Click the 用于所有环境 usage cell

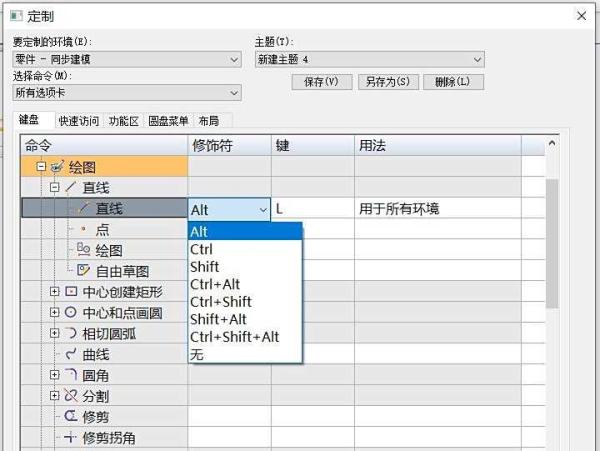(x=438, y=208)
